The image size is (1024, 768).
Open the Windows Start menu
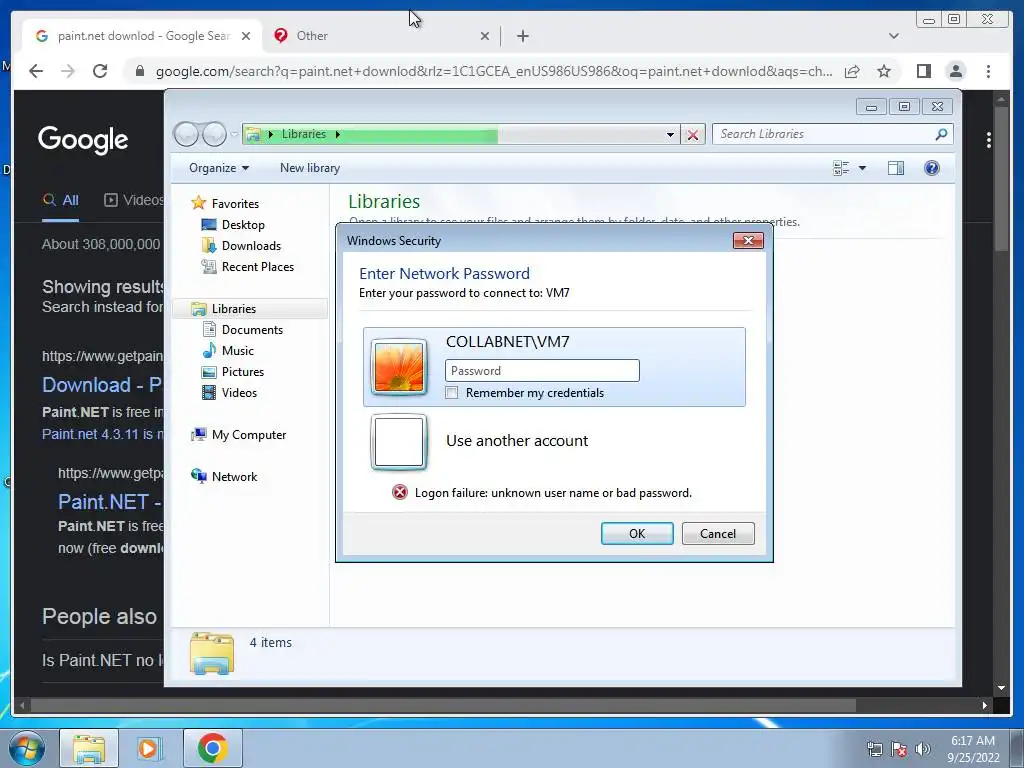click(27, 748)
